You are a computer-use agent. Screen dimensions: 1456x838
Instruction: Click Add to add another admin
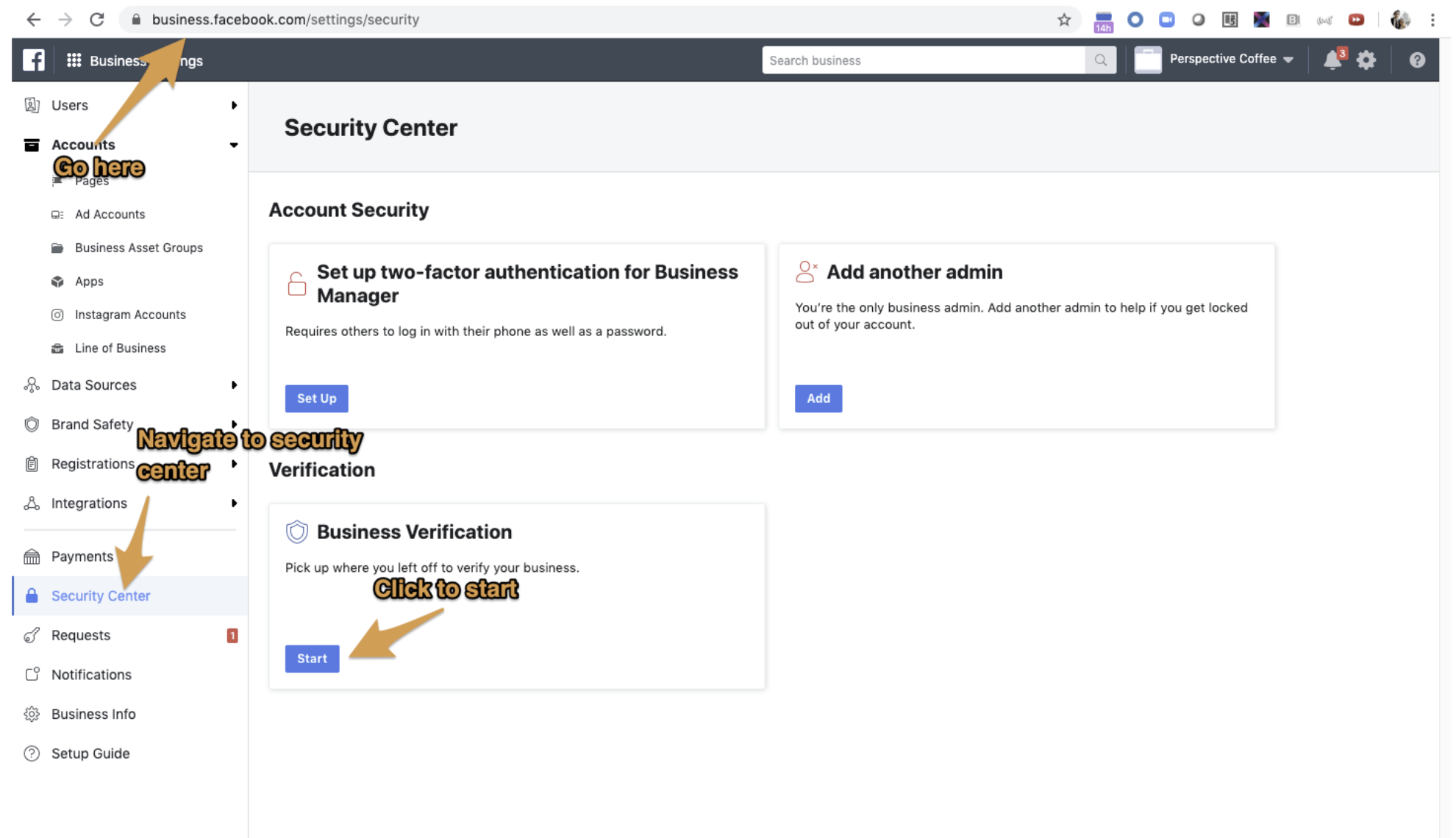click(818, 398)
